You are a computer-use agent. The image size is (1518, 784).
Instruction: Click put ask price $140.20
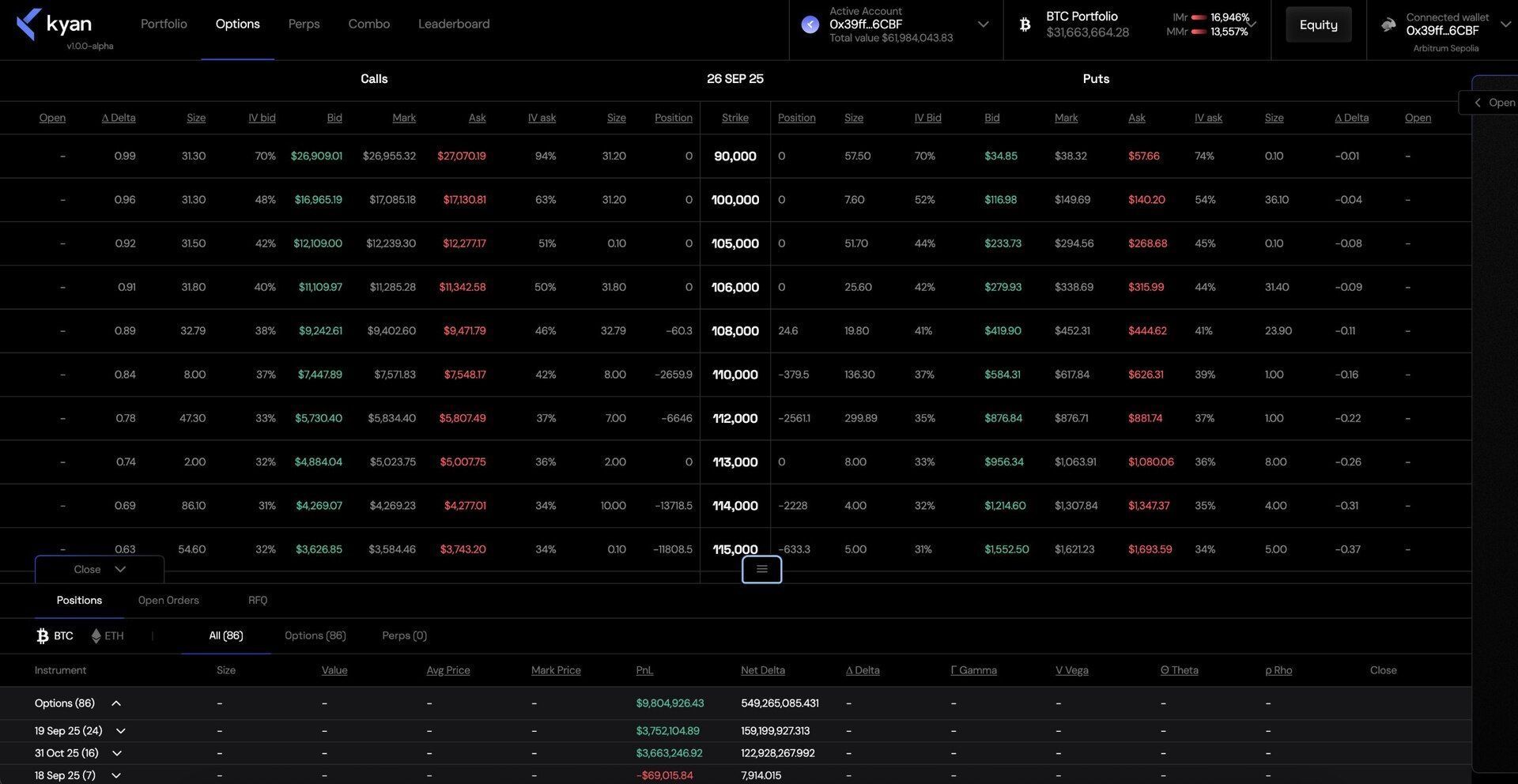point(1146,200)
